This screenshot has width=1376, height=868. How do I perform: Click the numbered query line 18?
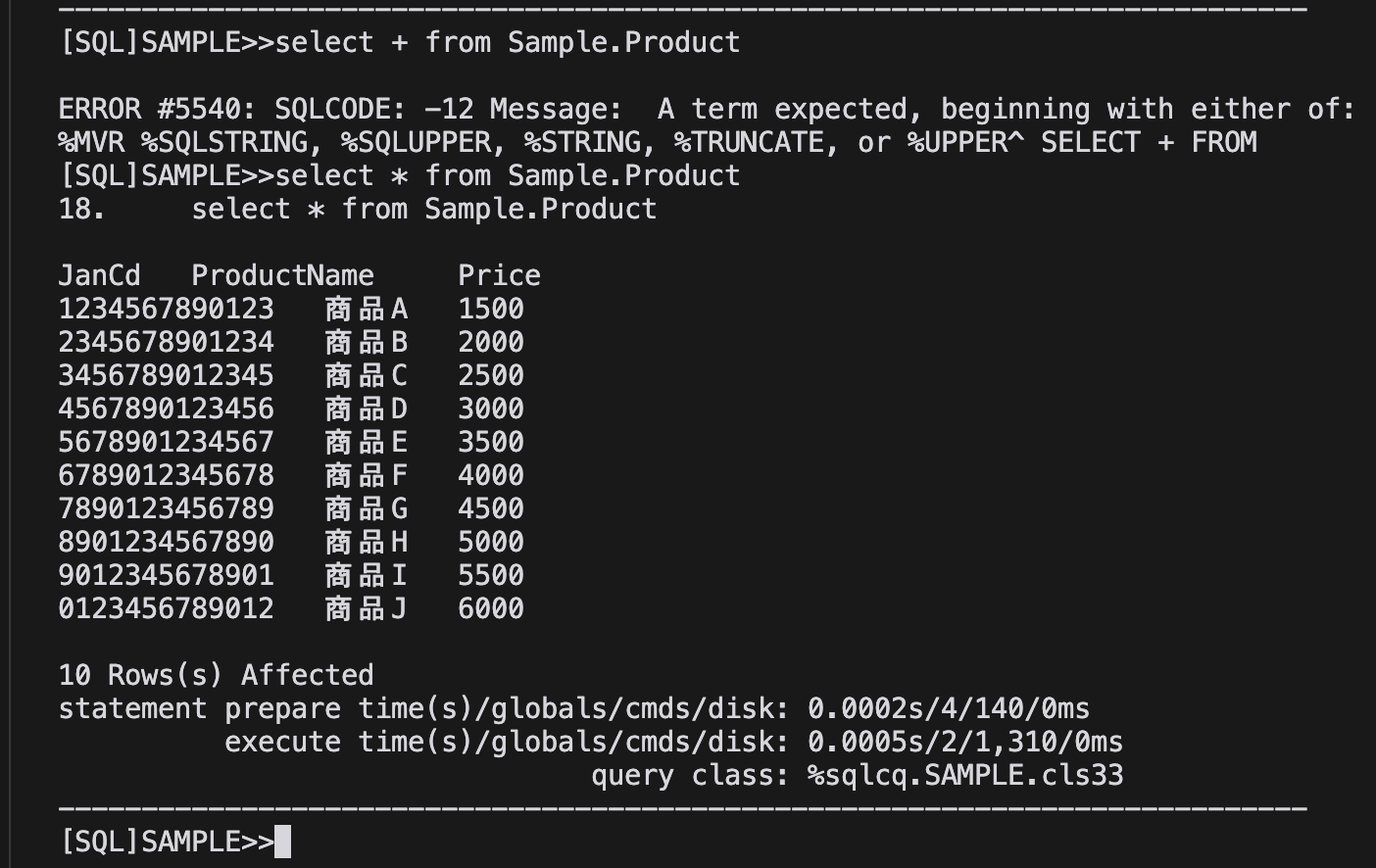click(358, 209)
